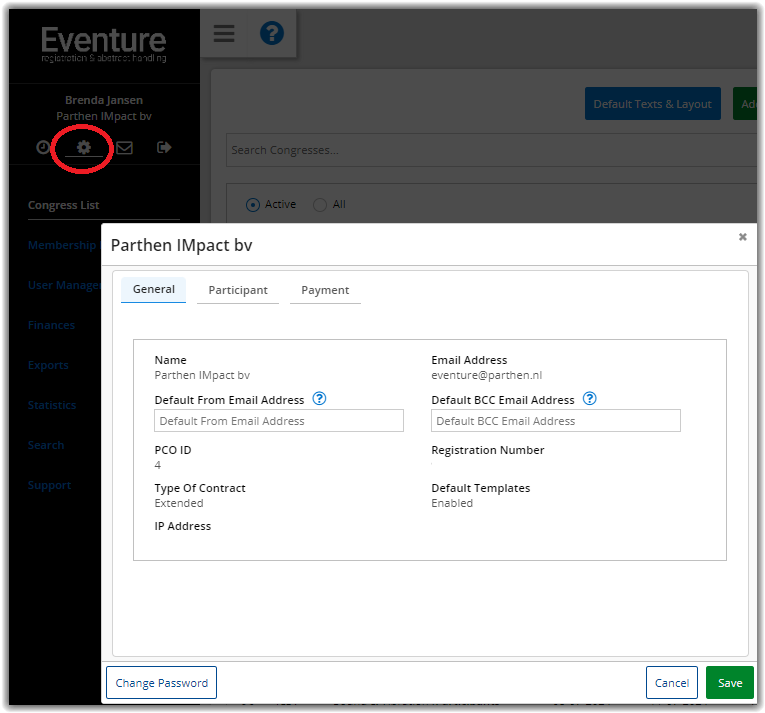Open Search in the sidebar
Image resolution: width=765 pixels, height=713 pixels.
[46, 445]
